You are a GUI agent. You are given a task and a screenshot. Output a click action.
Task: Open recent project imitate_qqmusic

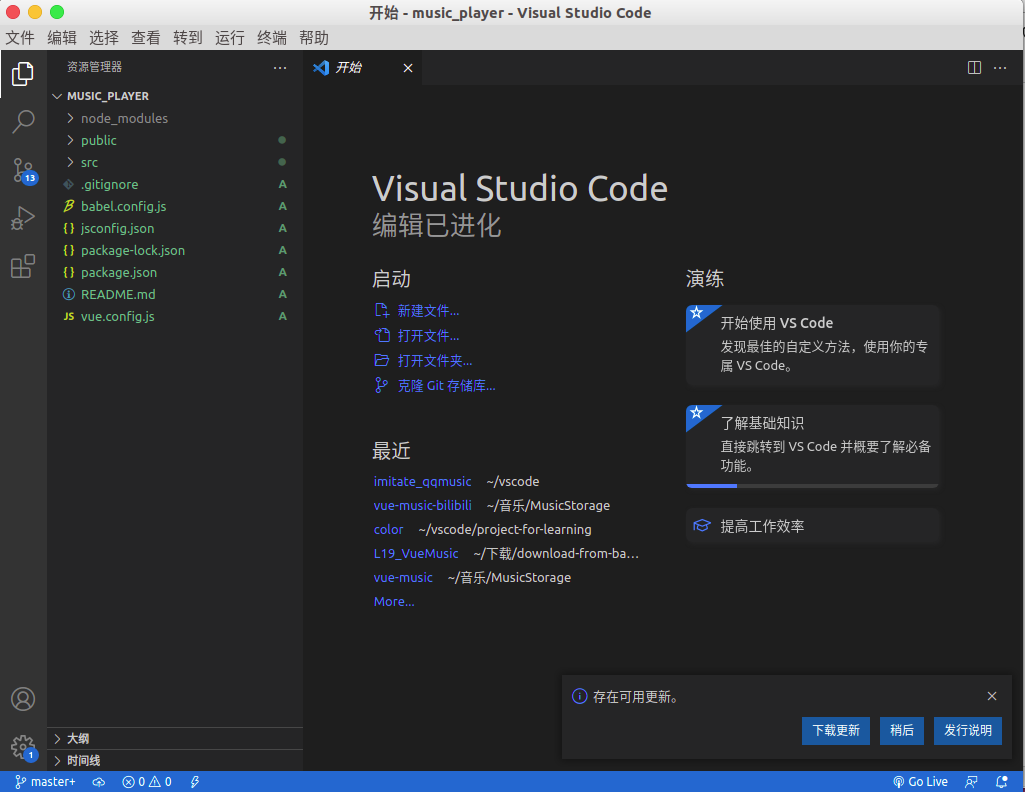click(x=422, y=482)
